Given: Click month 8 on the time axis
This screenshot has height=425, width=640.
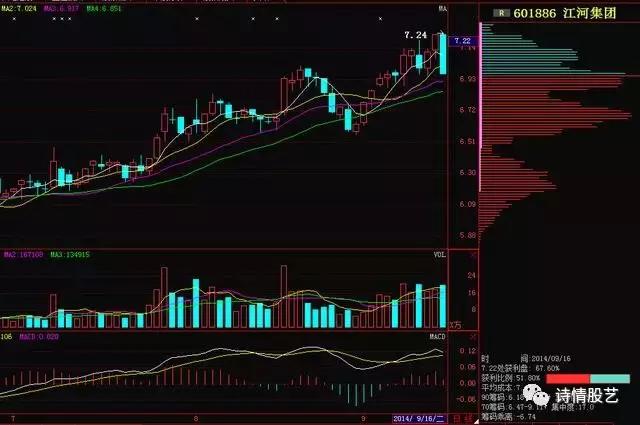Looking at the screenshot, I should (x=196, y=418).
